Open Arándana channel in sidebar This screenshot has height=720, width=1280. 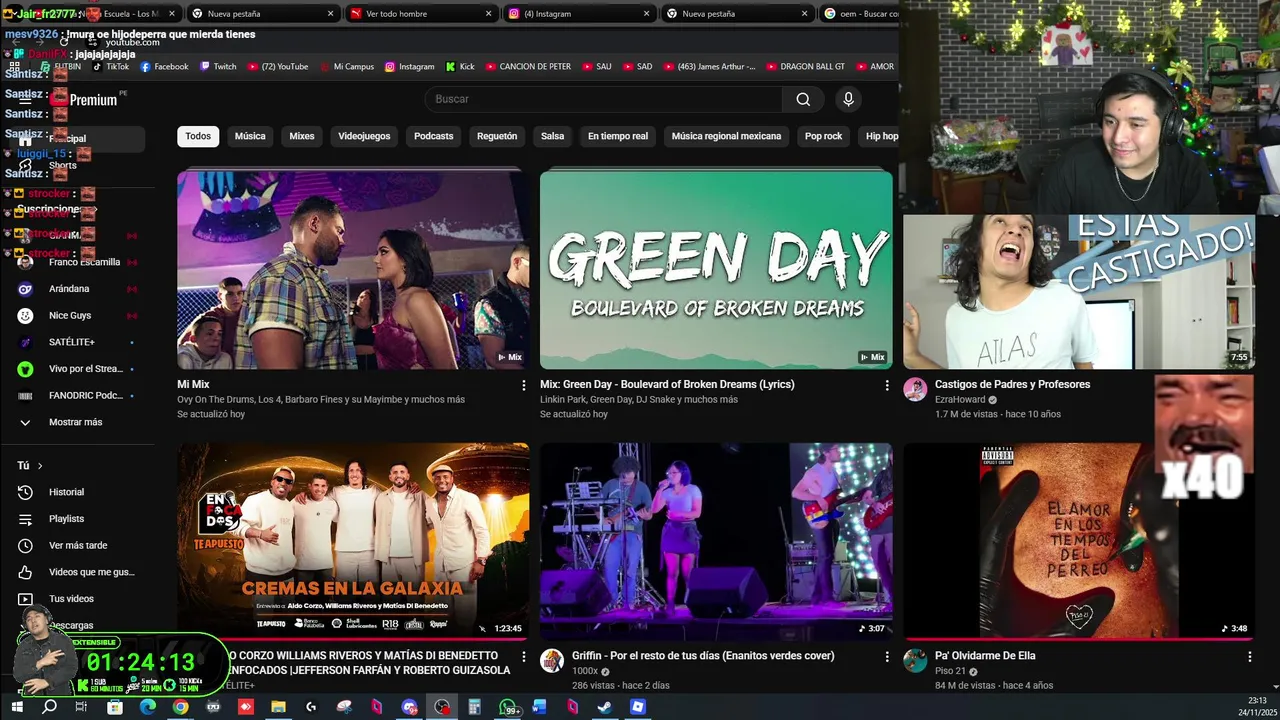pos(77,289)
